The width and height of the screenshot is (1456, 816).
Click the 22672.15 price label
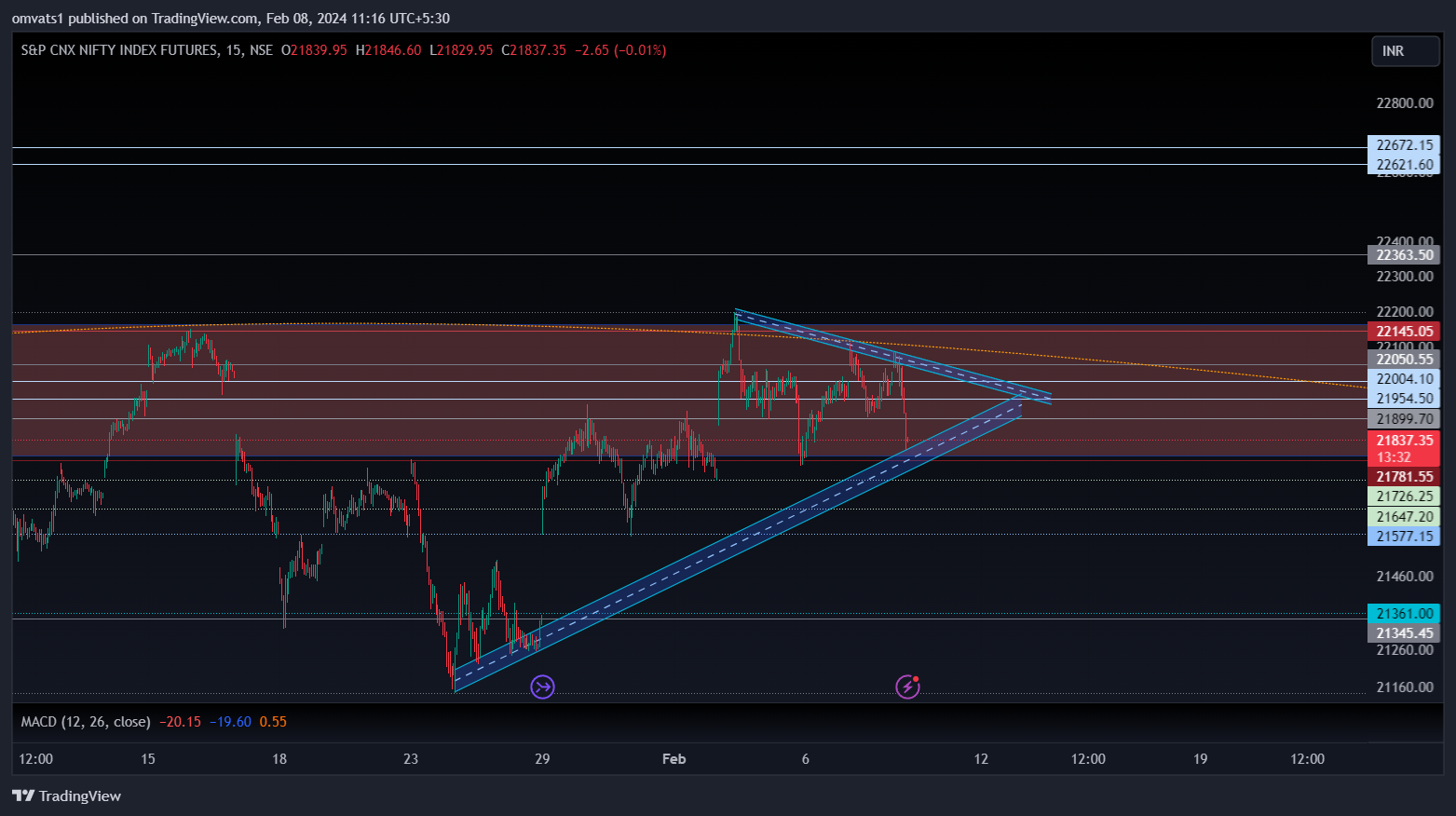pyautogui.click(x=1404, y=145)
